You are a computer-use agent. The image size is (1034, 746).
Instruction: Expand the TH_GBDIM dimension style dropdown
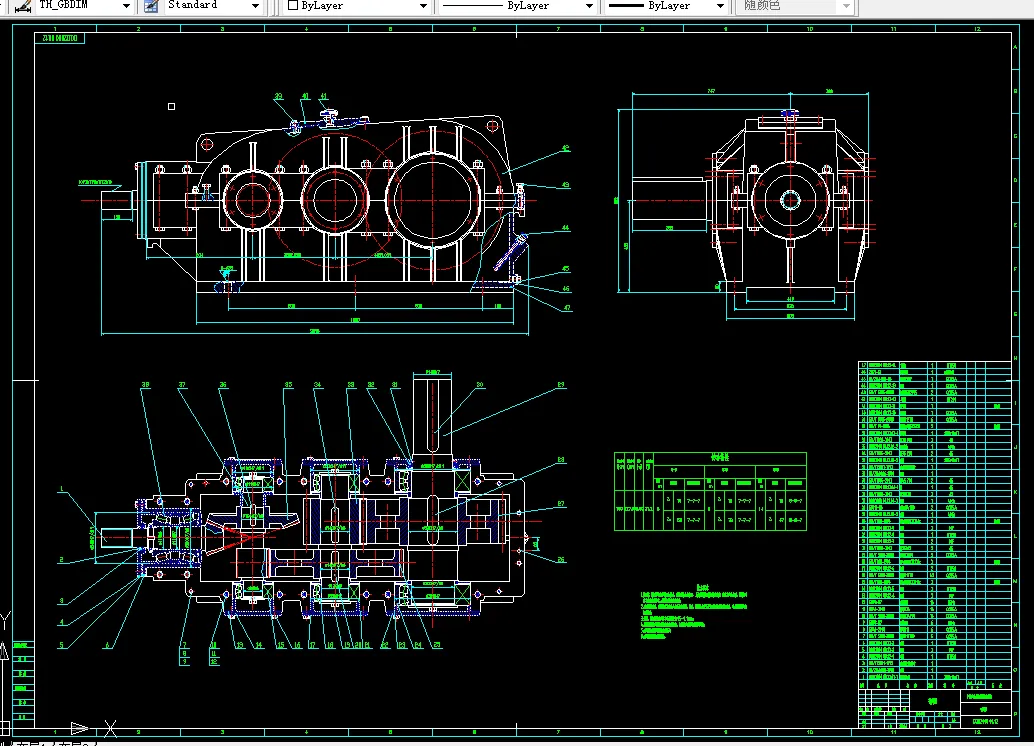coord(126,6)
